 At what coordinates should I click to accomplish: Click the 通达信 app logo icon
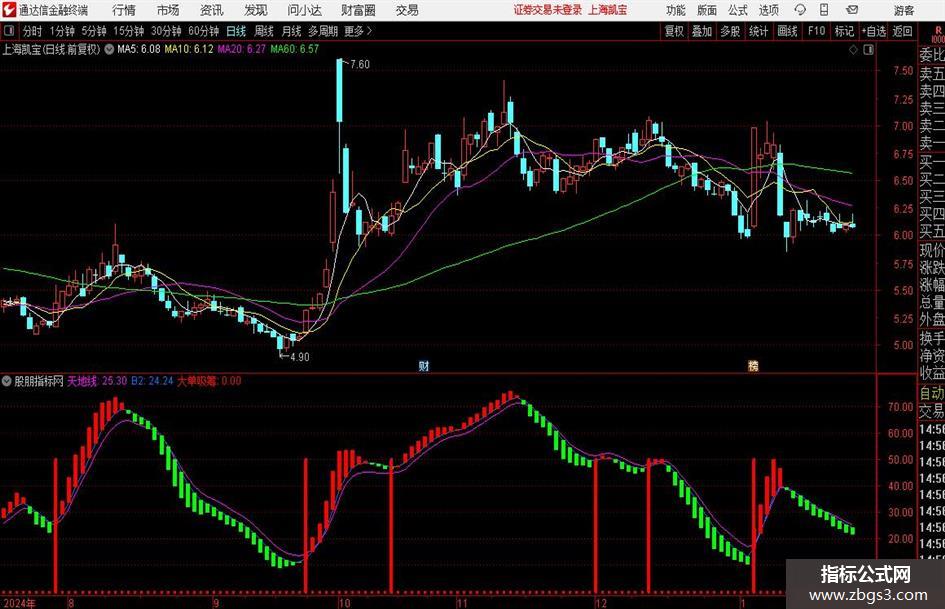8,10
